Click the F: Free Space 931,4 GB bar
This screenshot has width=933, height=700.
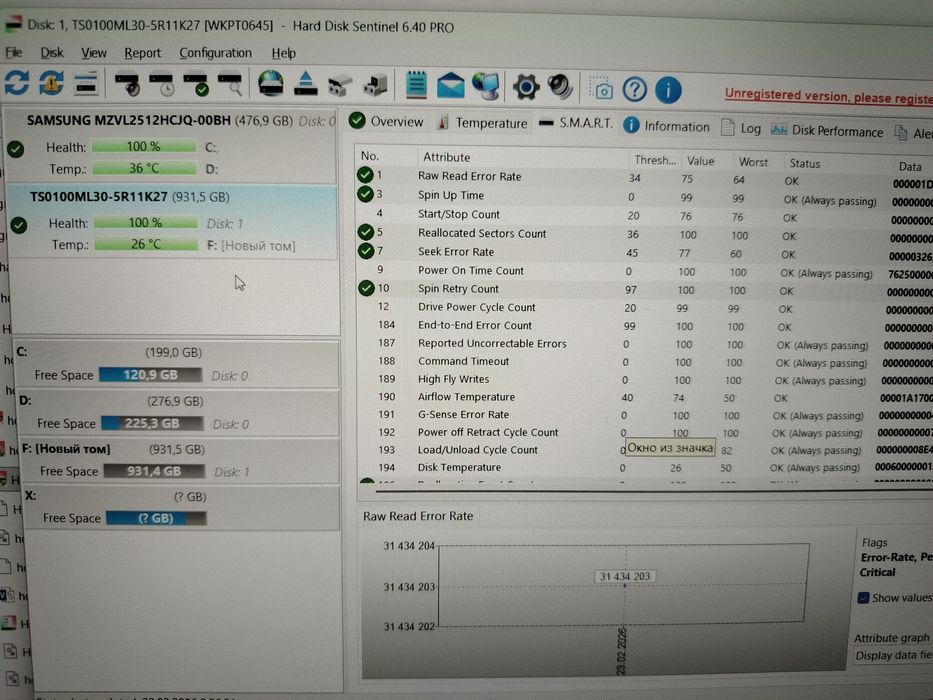coord(154,471)
